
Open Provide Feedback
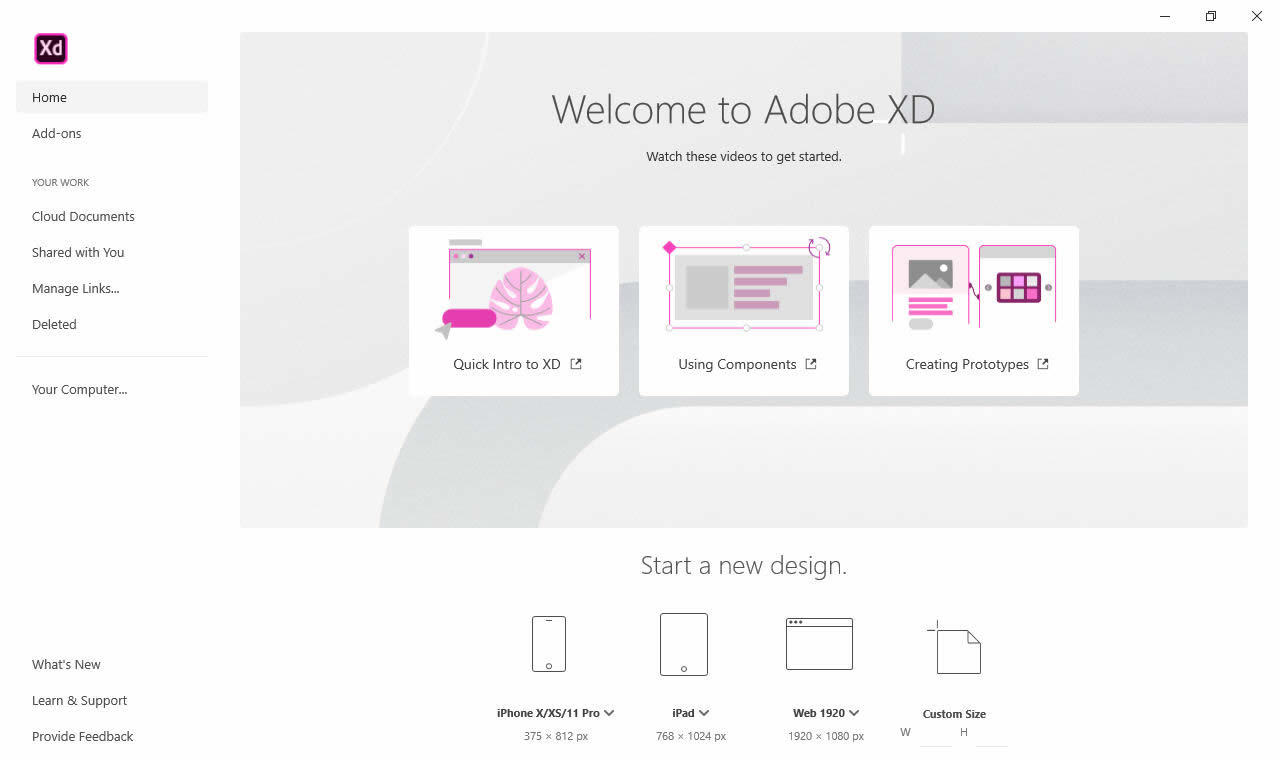[x=82, y=736]
